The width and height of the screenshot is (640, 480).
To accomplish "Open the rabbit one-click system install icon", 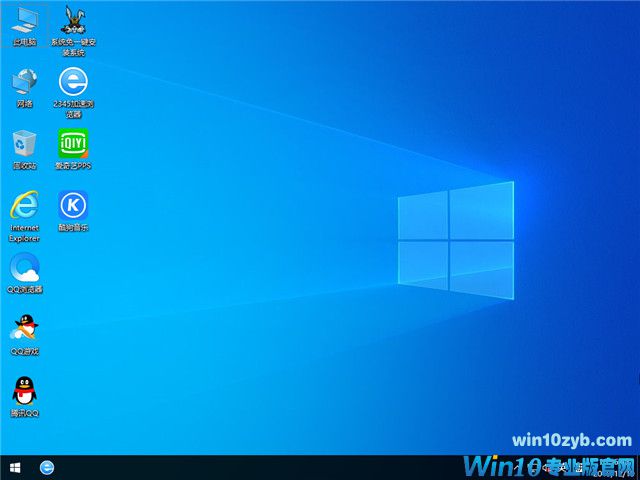I will (x=73, y=31).
